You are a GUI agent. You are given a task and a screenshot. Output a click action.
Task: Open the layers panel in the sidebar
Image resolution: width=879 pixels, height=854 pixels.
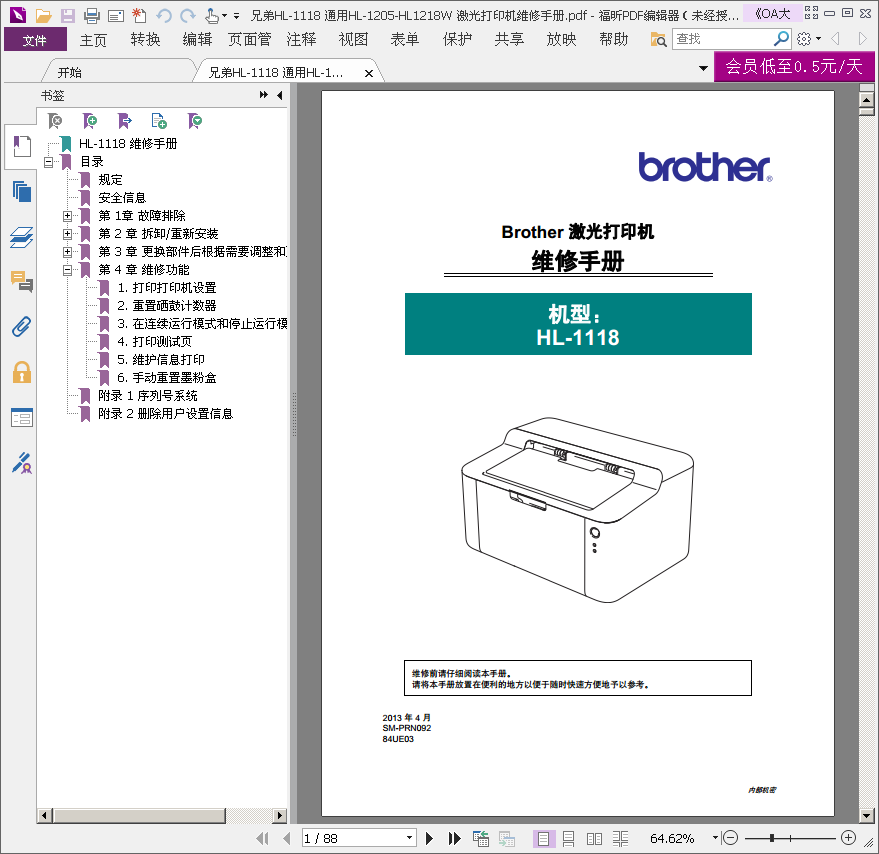tap(22, 237)
